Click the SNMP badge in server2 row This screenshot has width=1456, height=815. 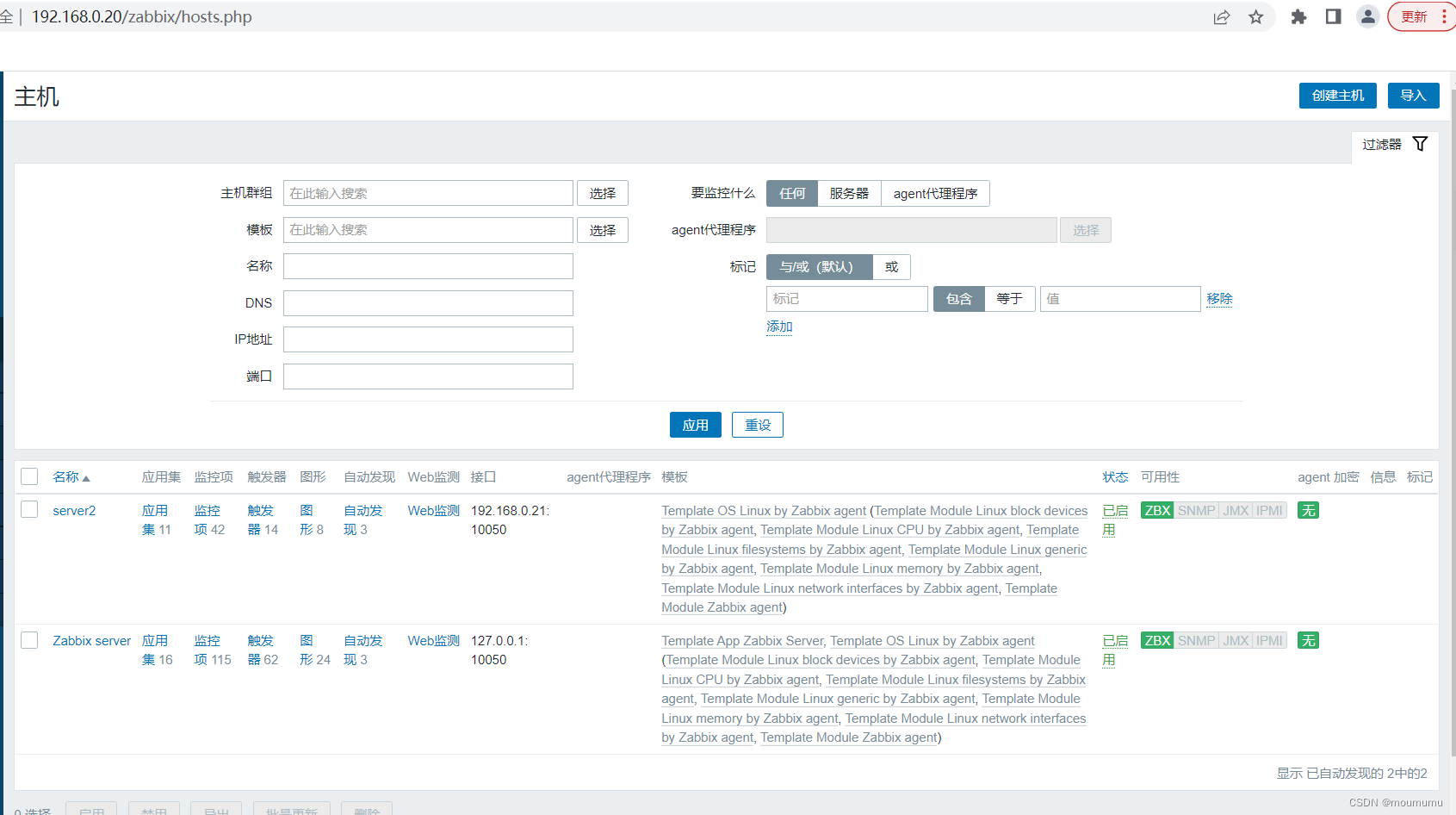point(1196,510)
